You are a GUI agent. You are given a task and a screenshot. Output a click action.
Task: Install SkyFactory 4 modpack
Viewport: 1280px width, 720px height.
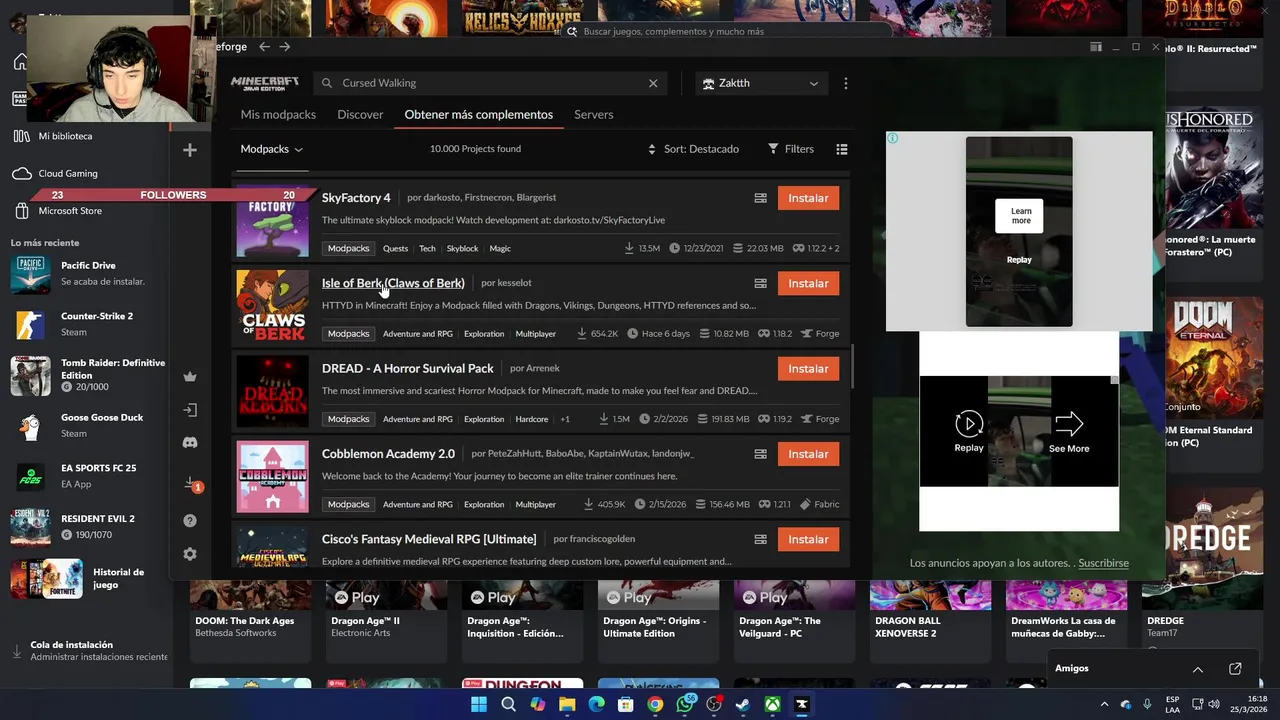point(808,198)
